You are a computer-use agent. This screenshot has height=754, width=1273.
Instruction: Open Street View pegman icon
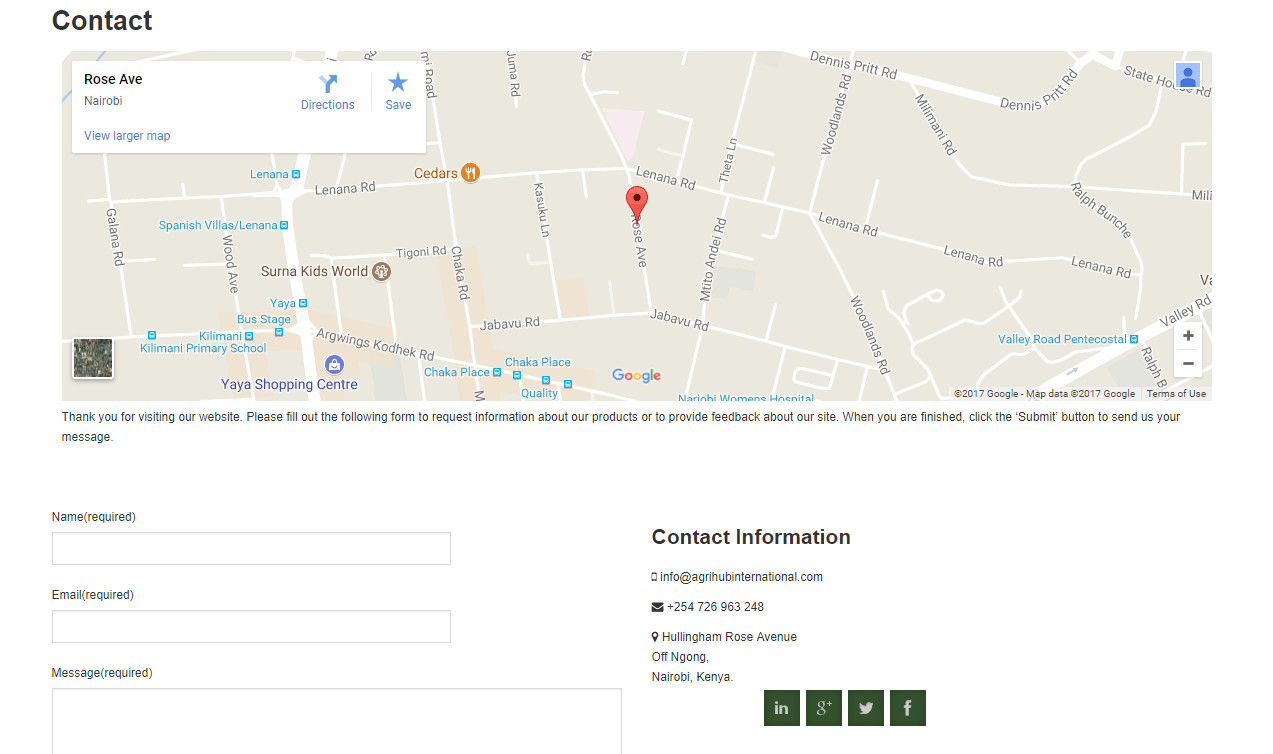click(1187, 76)
